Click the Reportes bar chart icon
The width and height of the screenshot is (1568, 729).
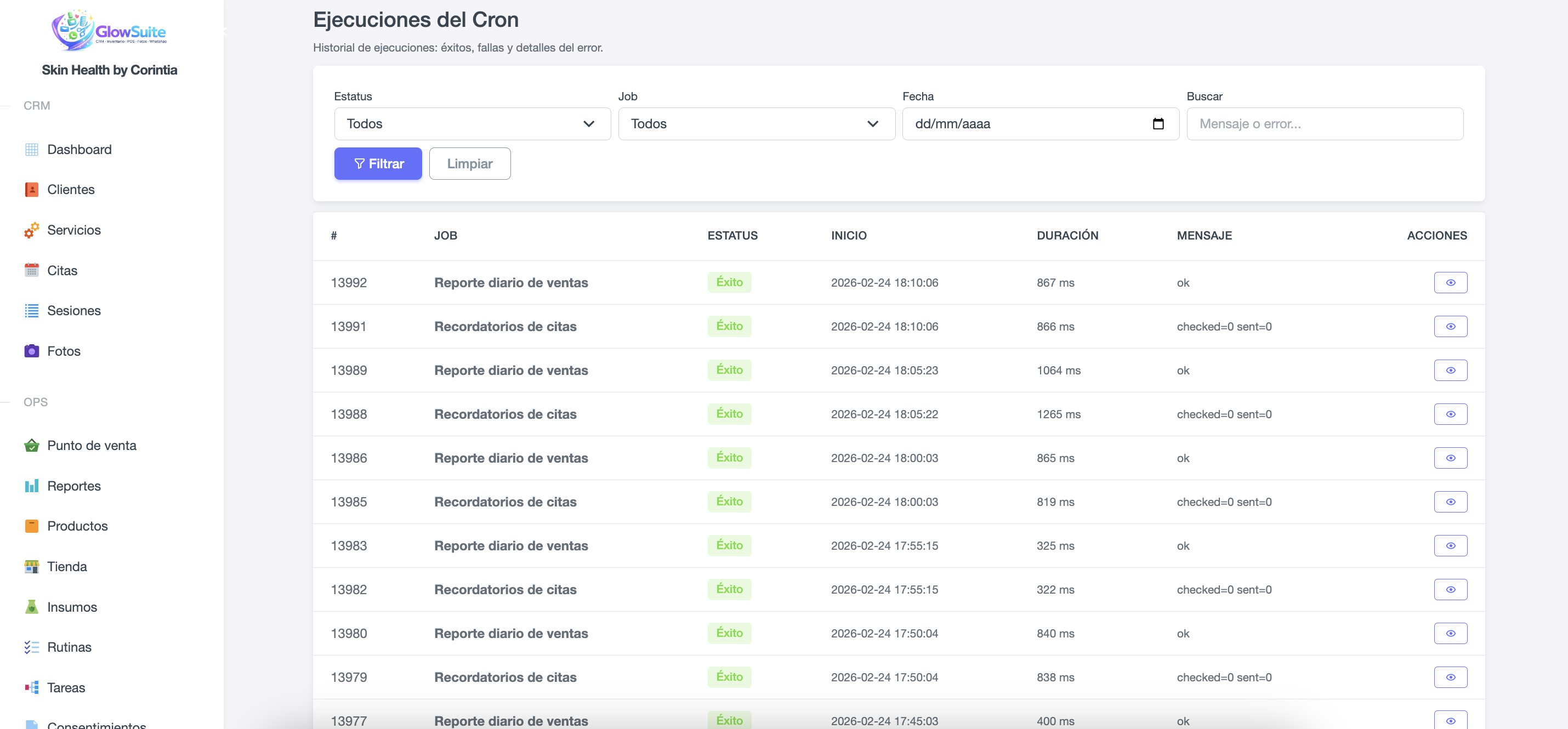32,486
